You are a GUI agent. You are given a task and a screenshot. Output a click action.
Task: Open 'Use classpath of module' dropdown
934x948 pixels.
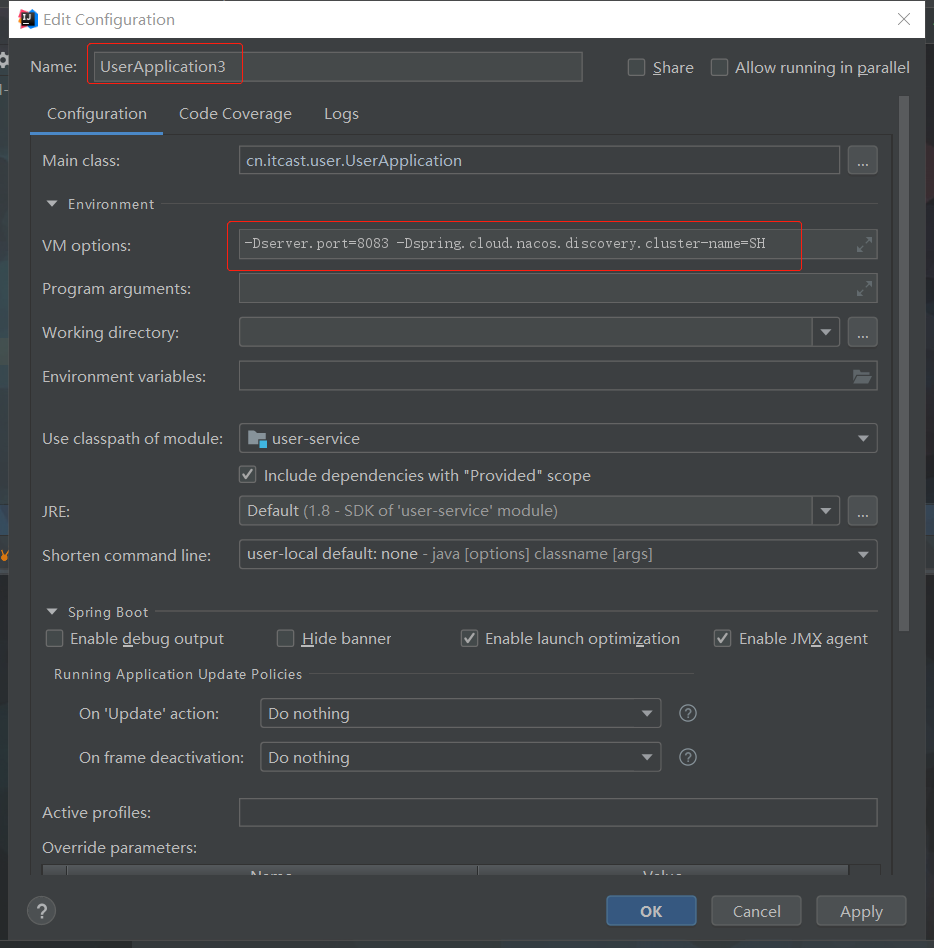click(863, 438)
